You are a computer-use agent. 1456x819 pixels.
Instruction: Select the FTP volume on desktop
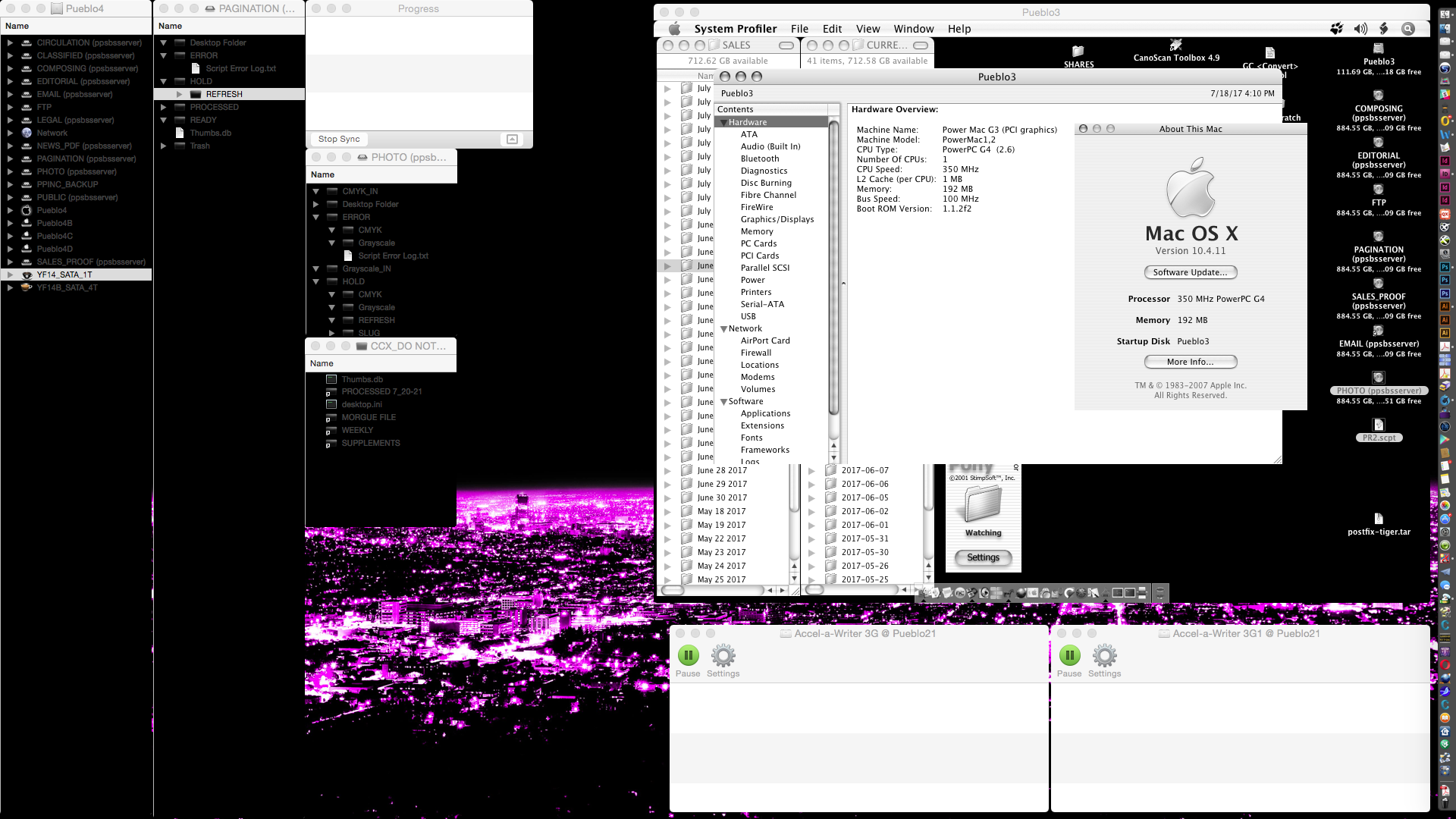click(1379, 190)
